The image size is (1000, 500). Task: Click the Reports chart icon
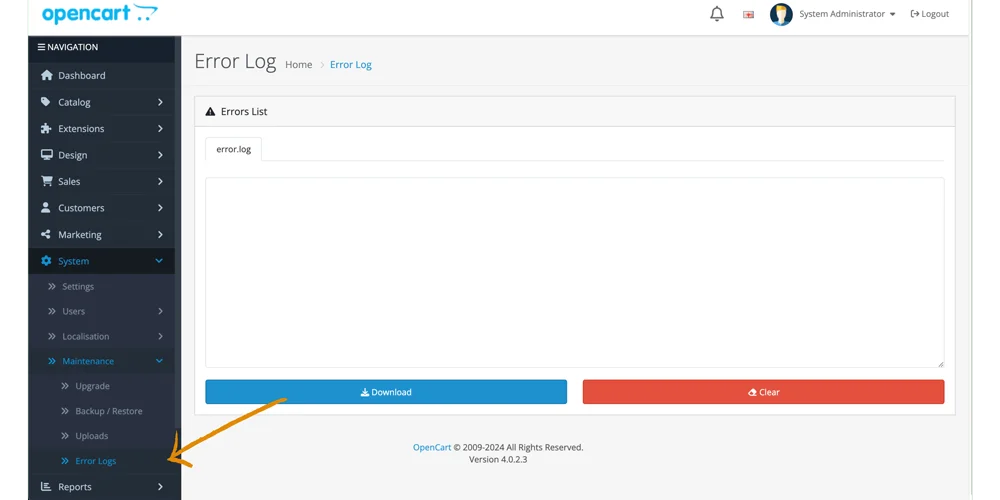(46, 487)
